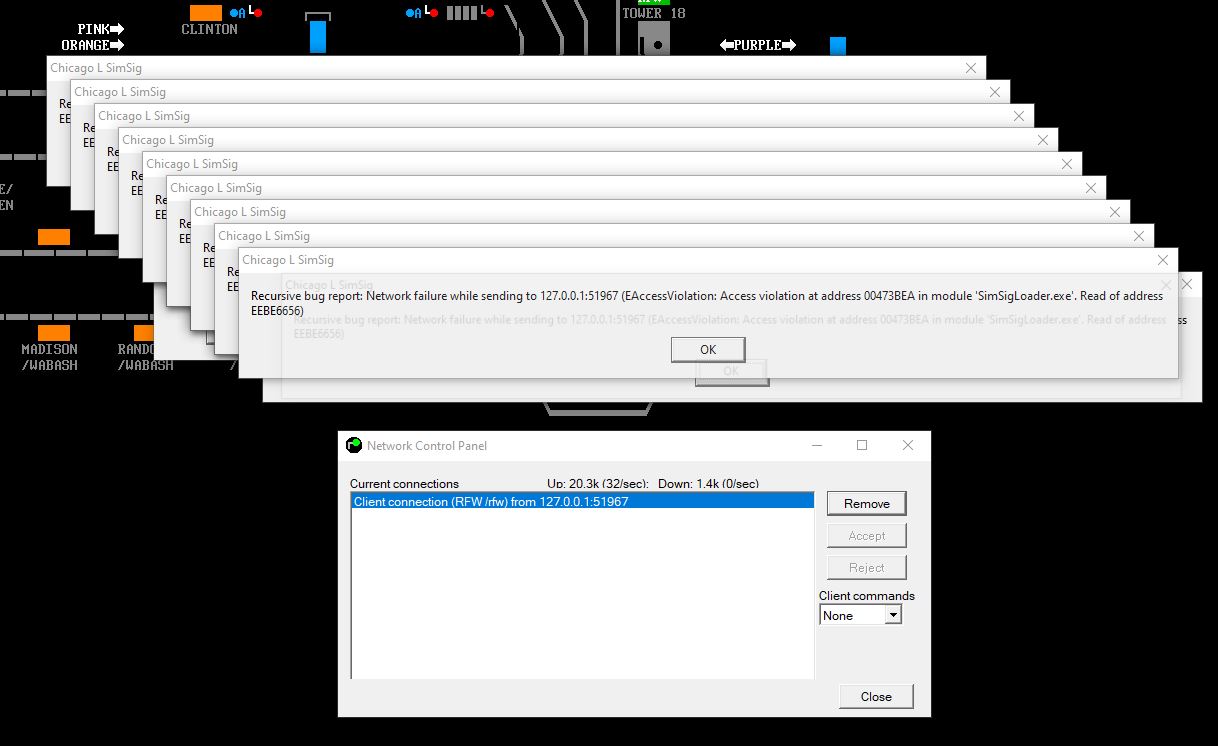Click the Down: 1.4k (0/sec) traffic readout
Viewport: 1218px width, 746px height.
pyautogui.click(x=708, y=483)
